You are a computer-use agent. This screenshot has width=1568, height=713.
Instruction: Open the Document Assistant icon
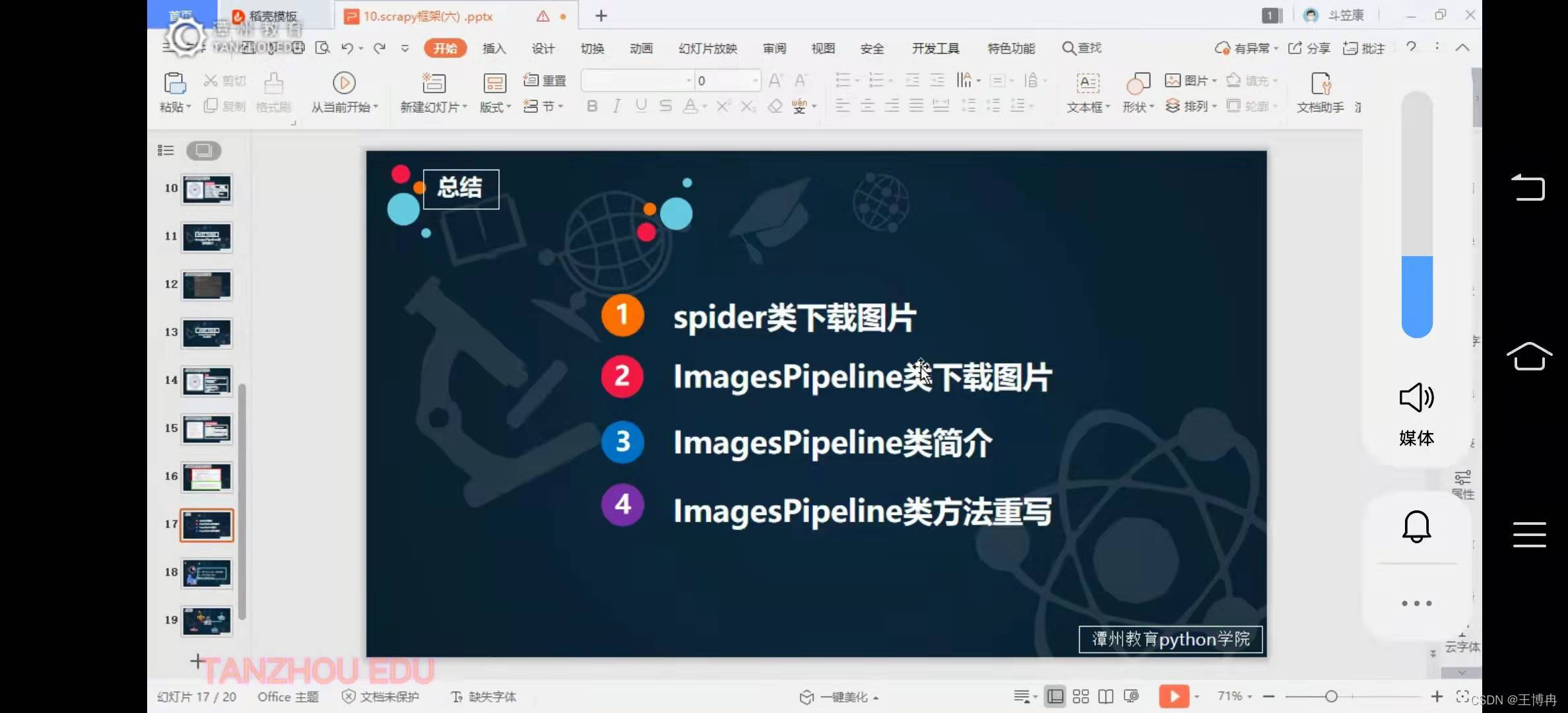coord(1321,83)
